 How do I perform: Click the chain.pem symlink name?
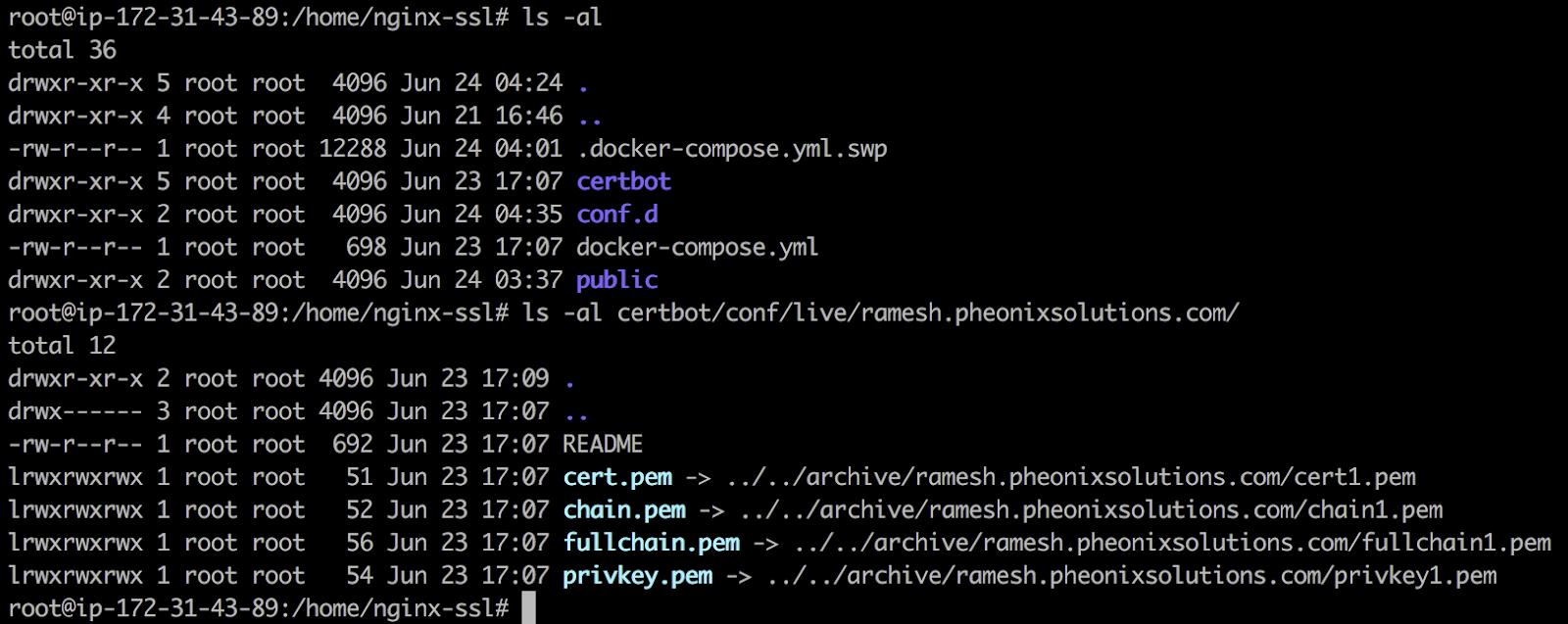click(624, 510)
